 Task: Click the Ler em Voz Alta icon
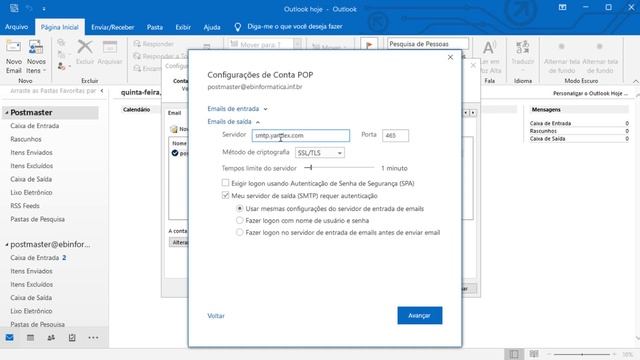pyautogui.click(x=489, y=48)
